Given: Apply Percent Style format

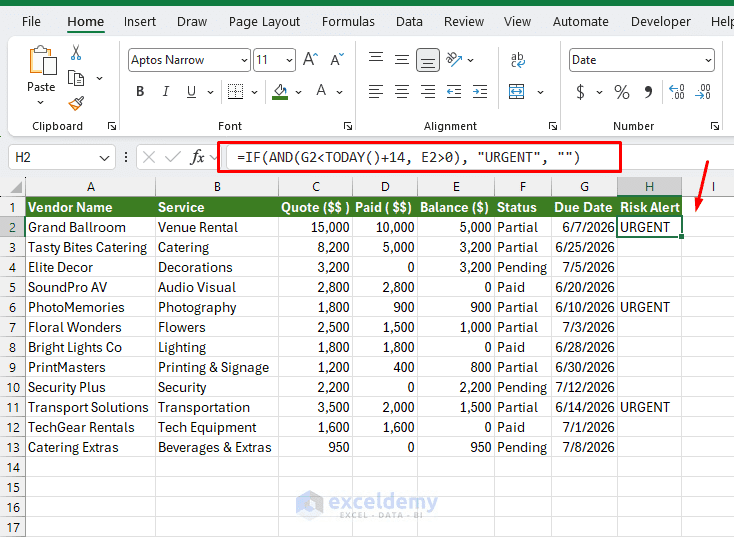Looking at the screenshot, I should tap(622, 92).
